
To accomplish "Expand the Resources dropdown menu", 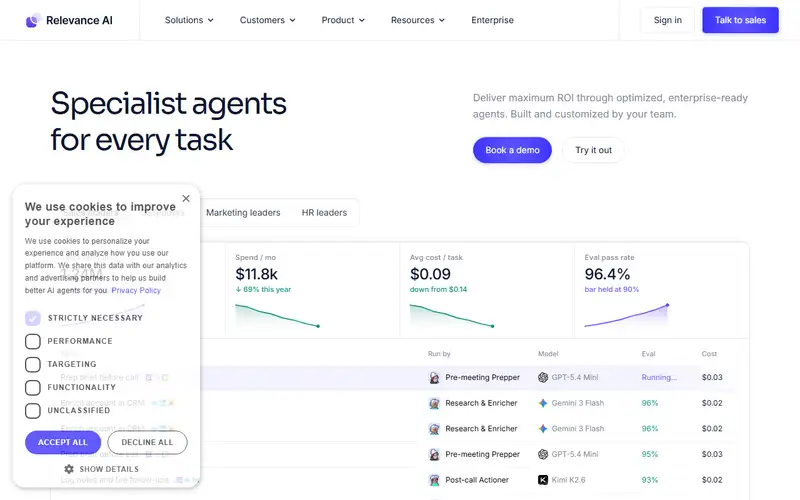I will point(418,20).
